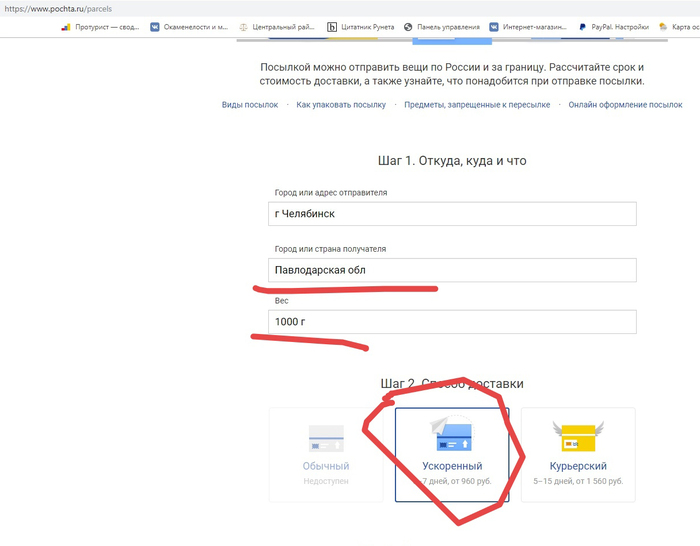Open the Как упаковать посылку link
The width and height of the screenshot is (700, 546).
pyautogui.click(x=341, y=105)
